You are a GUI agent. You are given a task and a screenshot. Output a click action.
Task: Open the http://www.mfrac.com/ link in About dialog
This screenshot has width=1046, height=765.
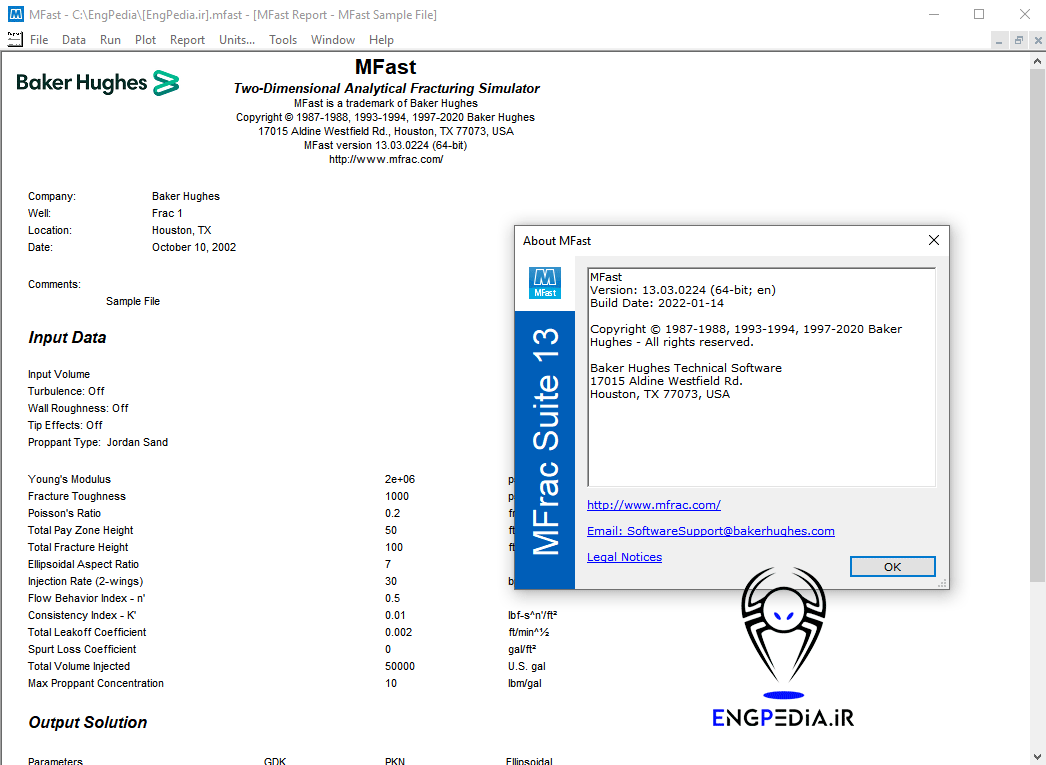pos(653,505)
